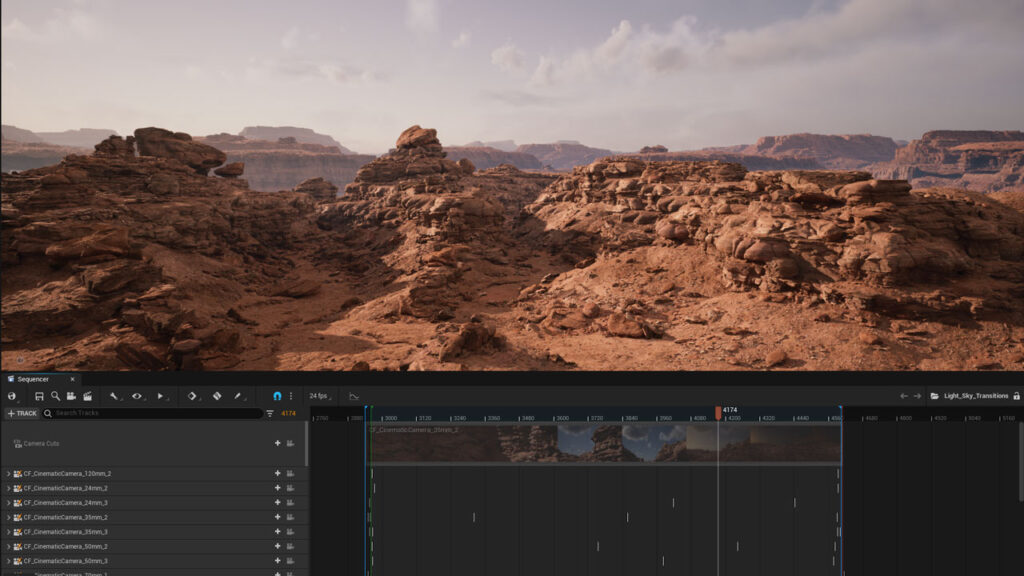Screen dimensions: 1024x576
Task: Click the + TRACK button
Action: click(x=22, y=413)
